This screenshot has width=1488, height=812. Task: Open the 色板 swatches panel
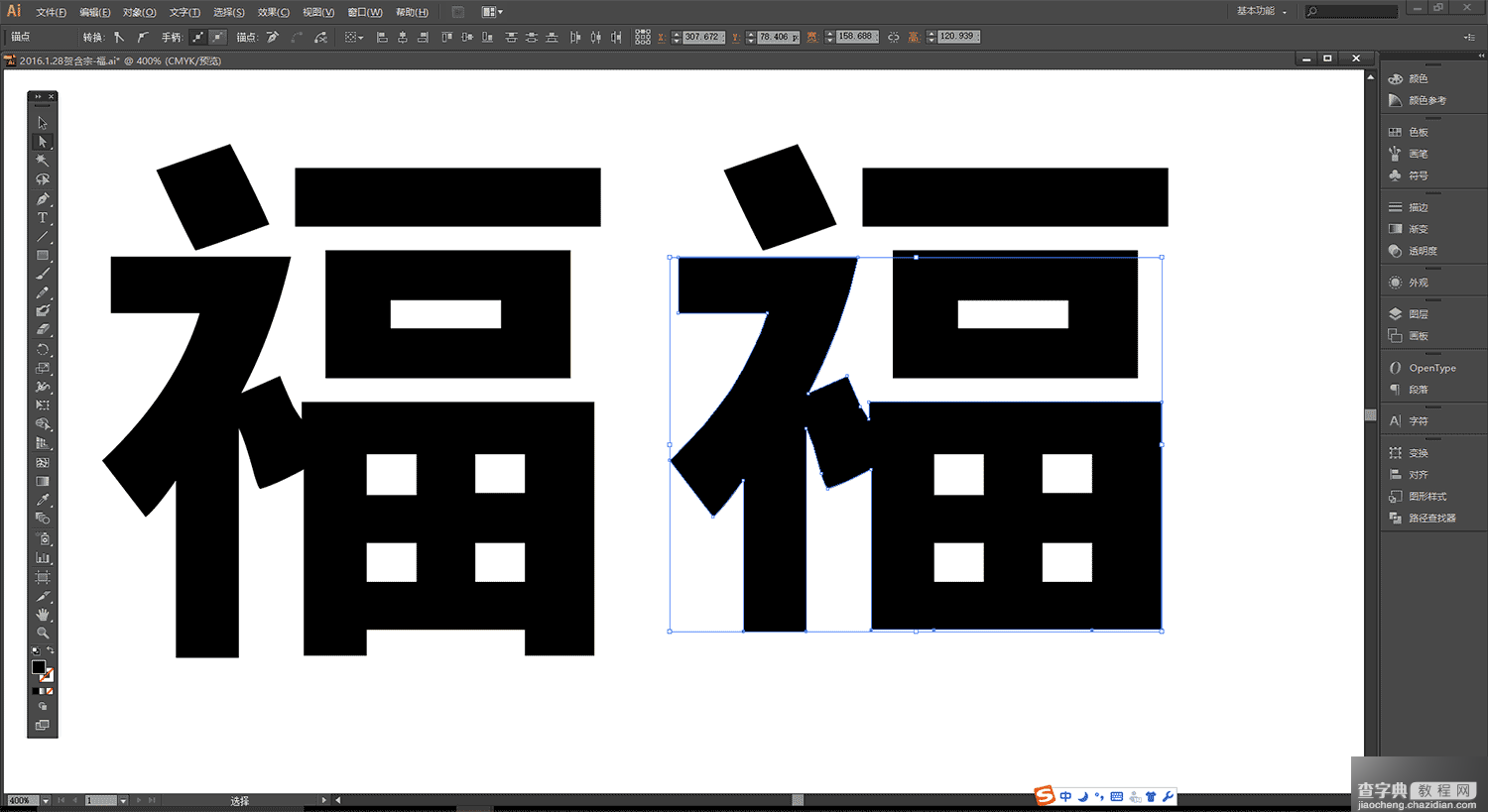click(1418, 132)
